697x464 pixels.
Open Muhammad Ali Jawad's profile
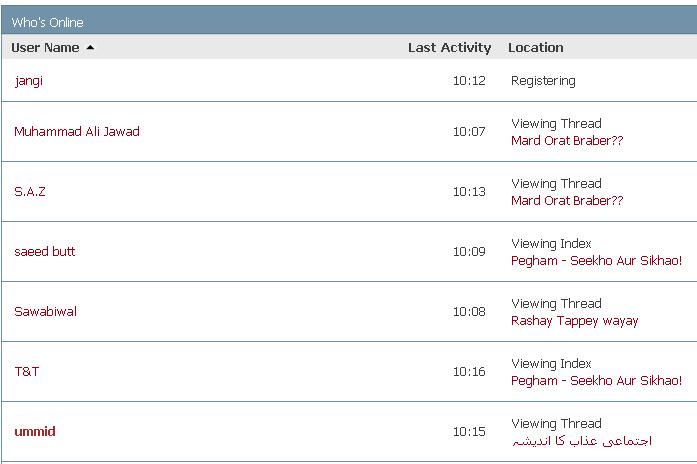point(77,131)
